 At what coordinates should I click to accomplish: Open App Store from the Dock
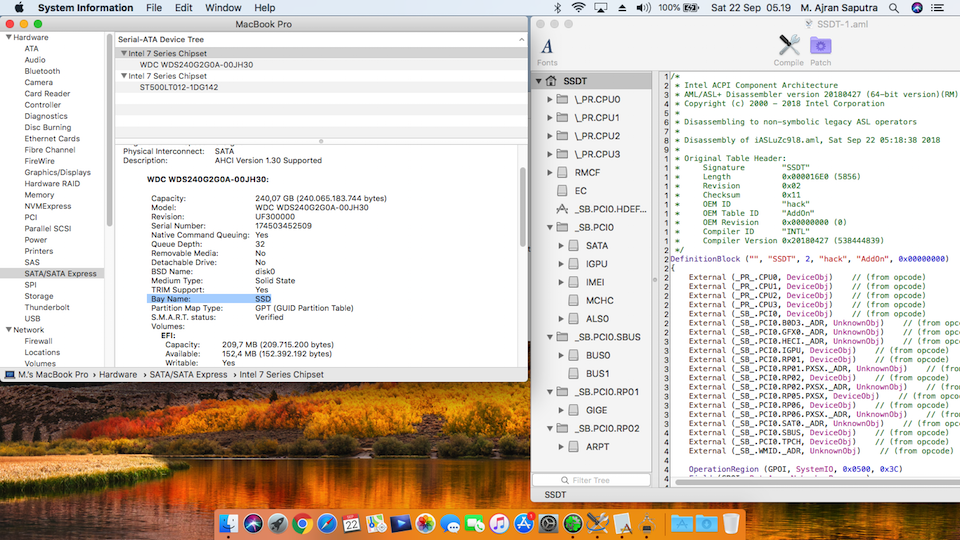[x=523, y=523]
